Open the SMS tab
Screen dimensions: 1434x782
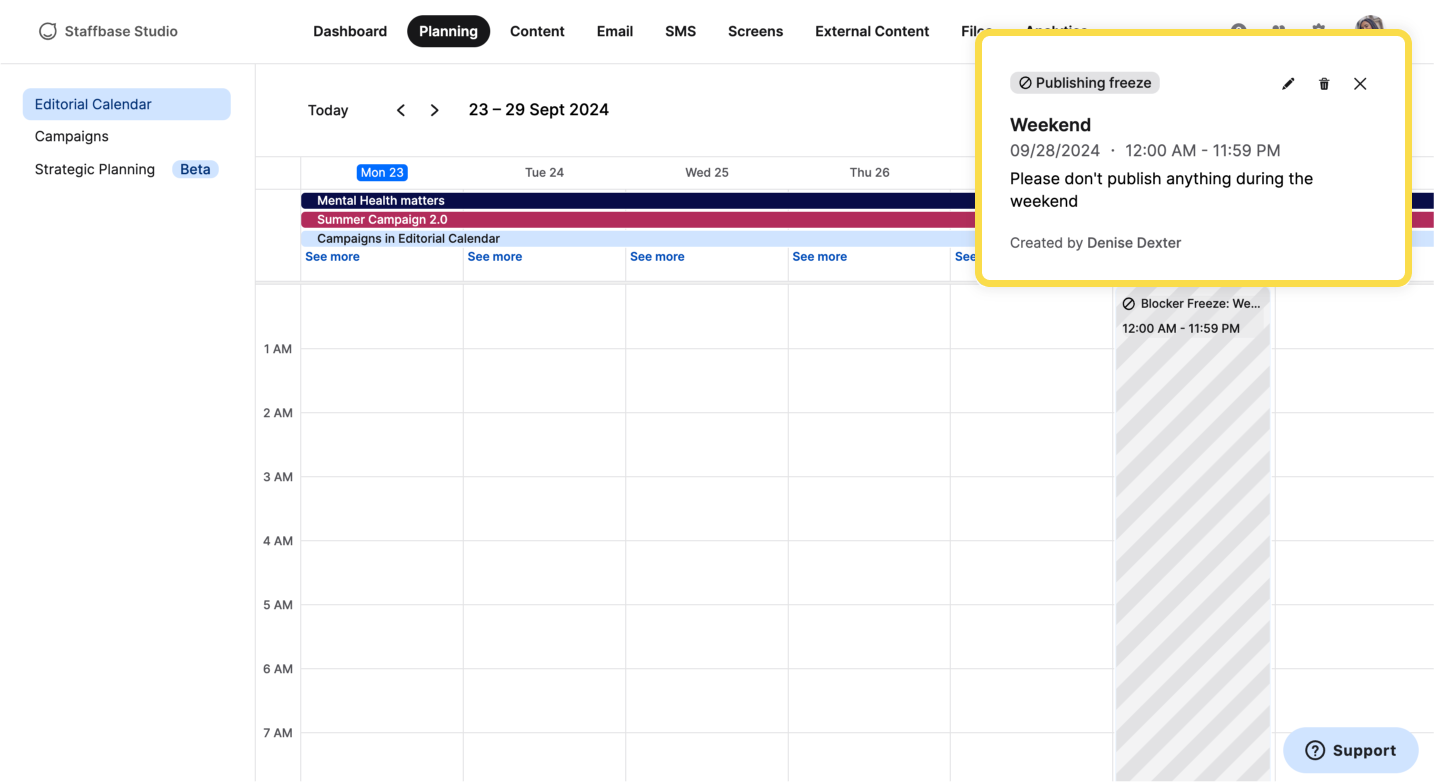click(x=680, y=31)
